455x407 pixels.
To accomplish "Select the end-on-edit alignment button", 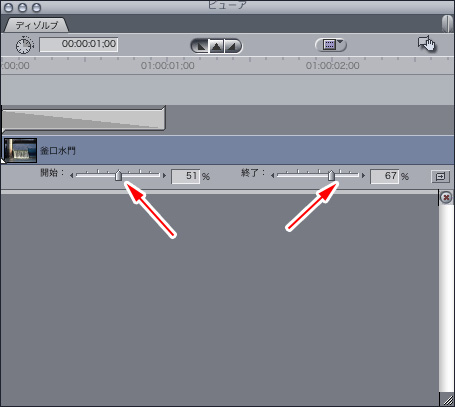I will pyautogui.click(x=201, y=46).
